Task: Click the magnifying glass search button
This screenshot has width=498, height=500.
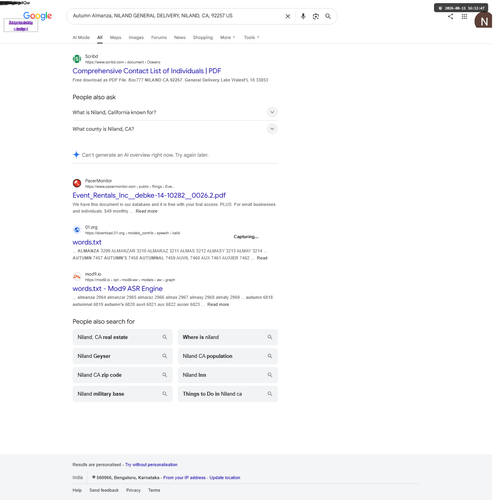Action: pyautogui.click(x=328, y=16)
